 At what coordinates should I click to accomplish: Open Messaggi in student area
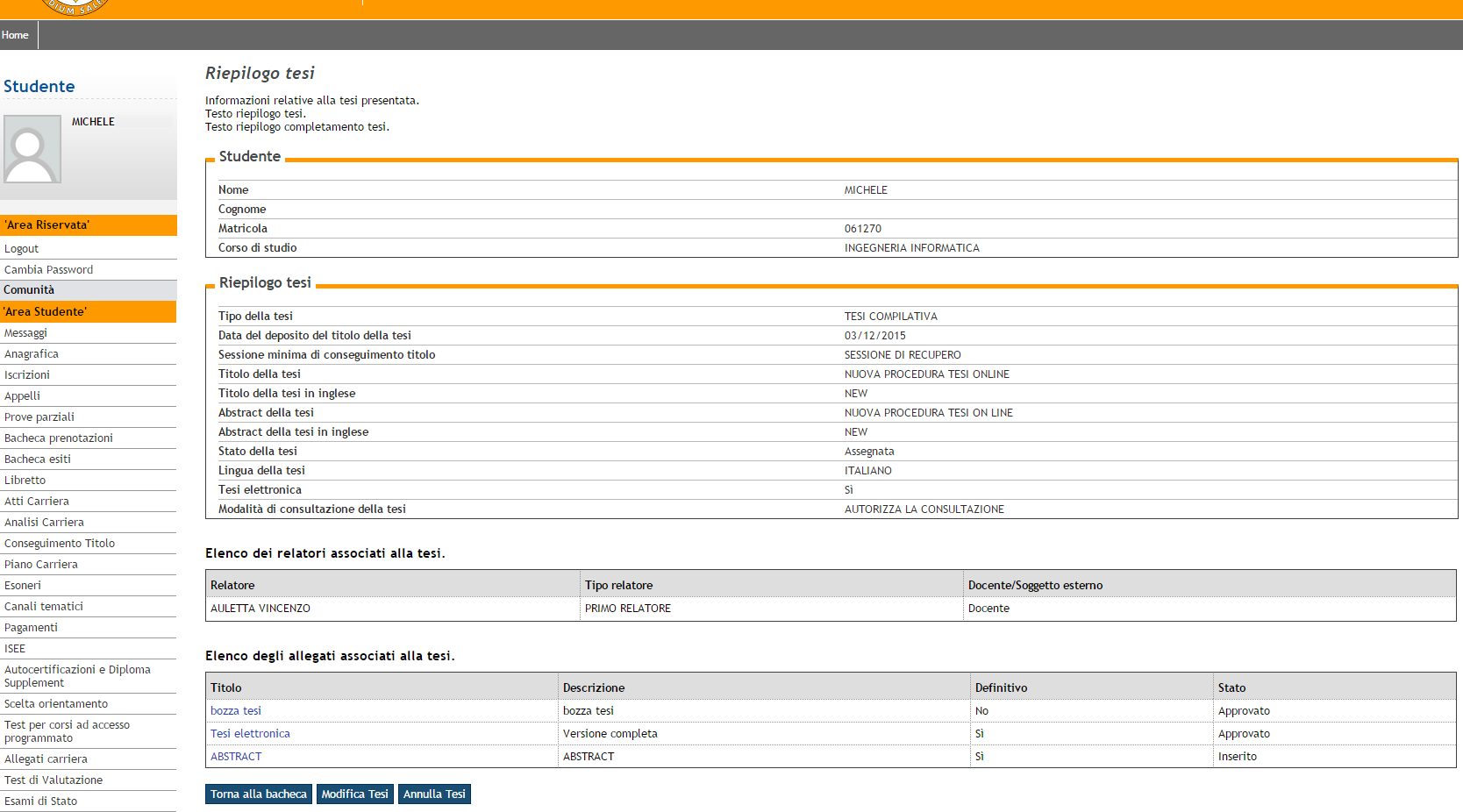(25, 333)
